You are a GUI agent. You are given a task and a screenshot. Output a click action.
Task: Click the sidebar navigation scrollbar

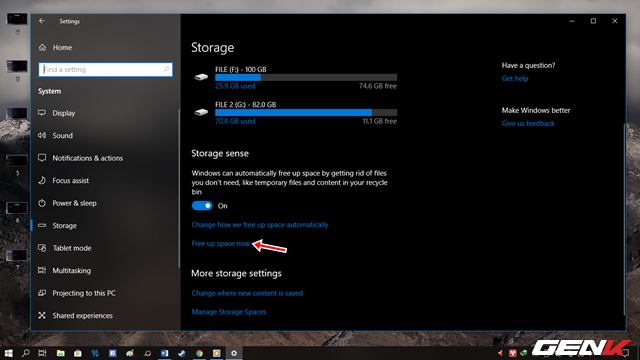[x=179, y=189]
